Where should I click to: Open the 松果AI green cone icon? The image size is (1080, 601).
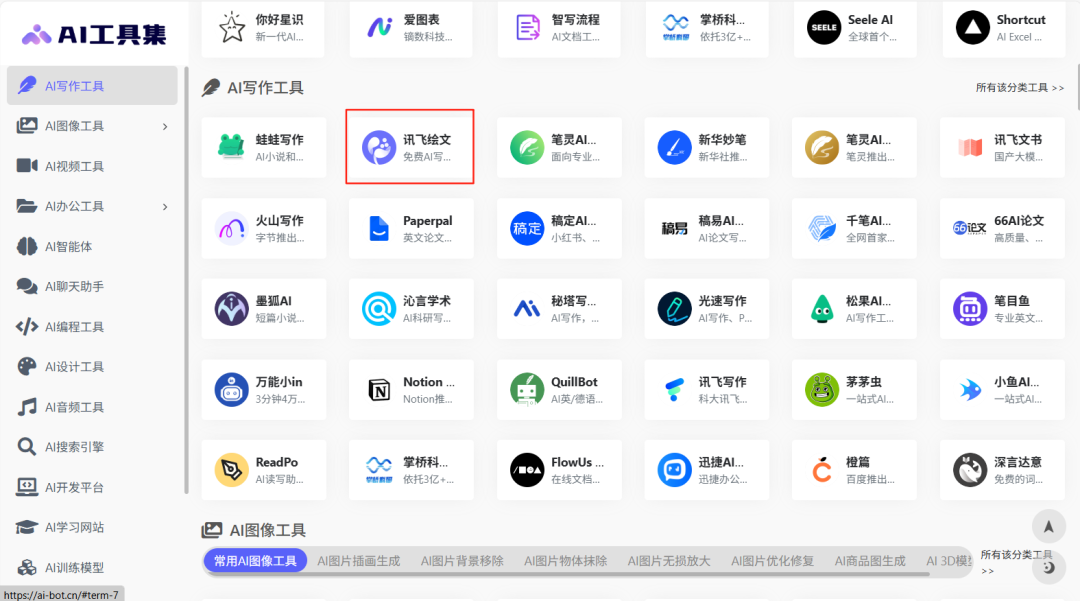(x=822, y=308)
